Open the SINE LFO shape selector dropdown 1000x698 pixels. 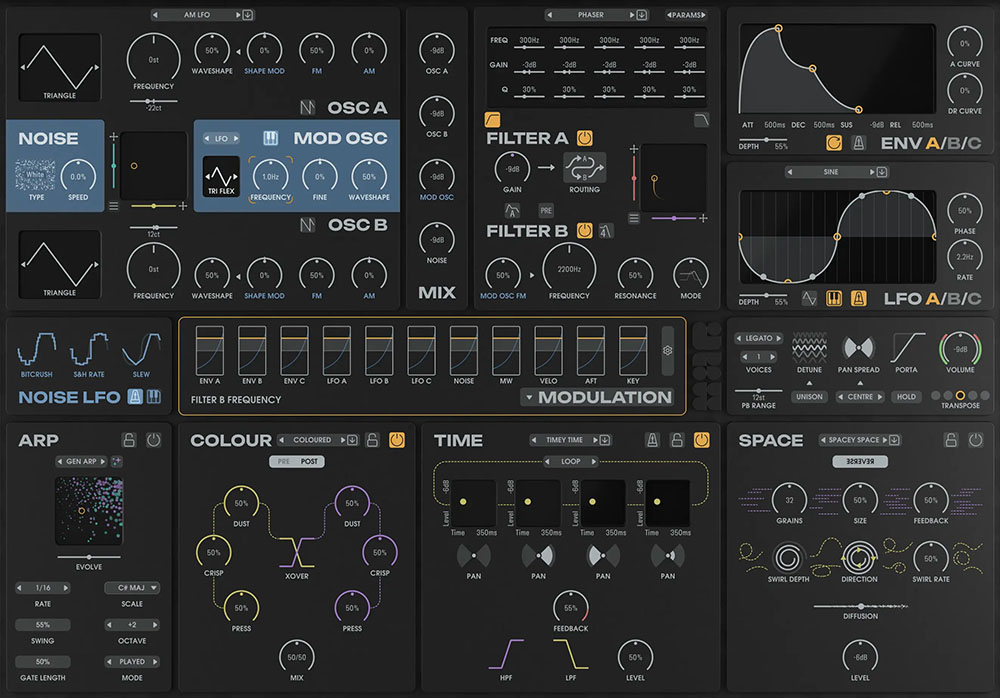pos(881,172)
